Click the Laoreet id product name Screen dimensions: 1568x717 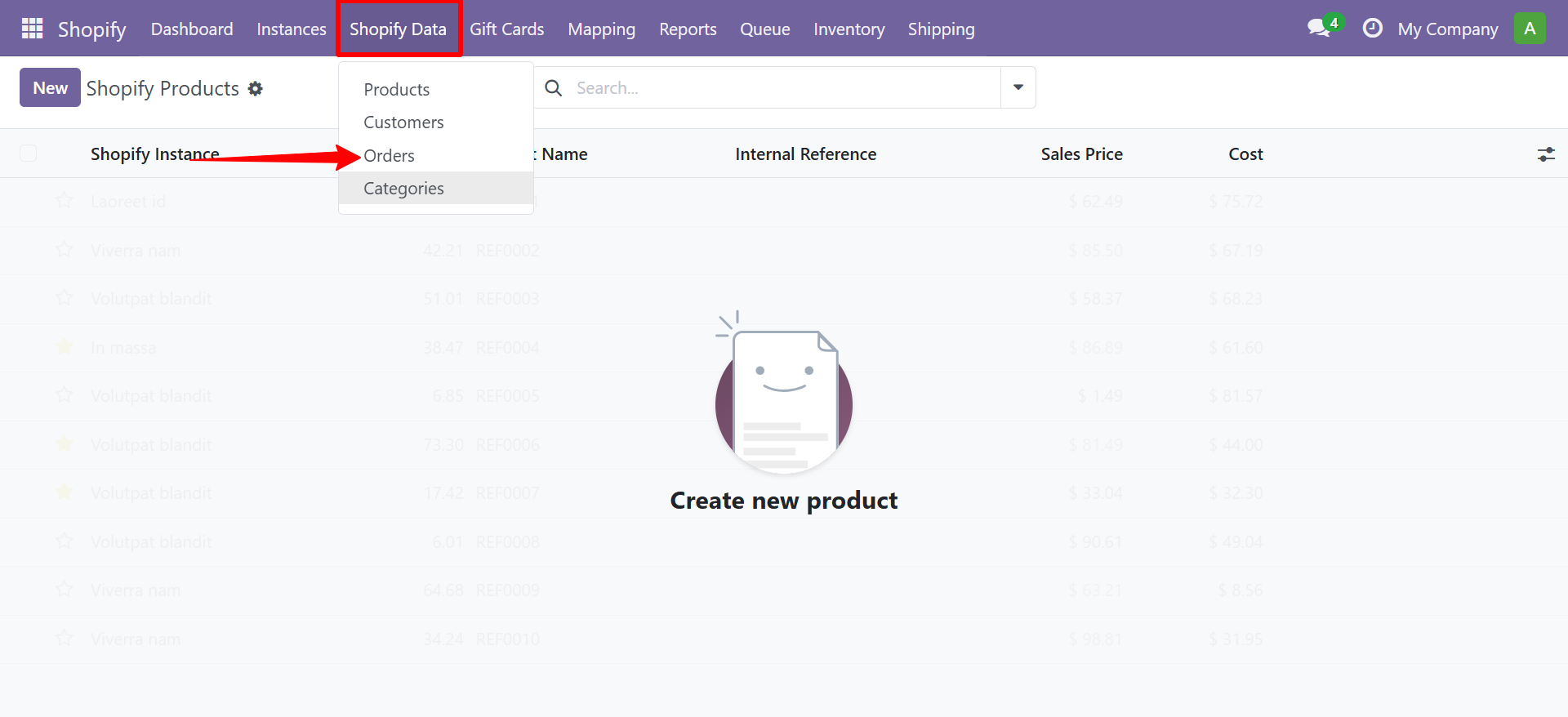click(x=128, y=201)
